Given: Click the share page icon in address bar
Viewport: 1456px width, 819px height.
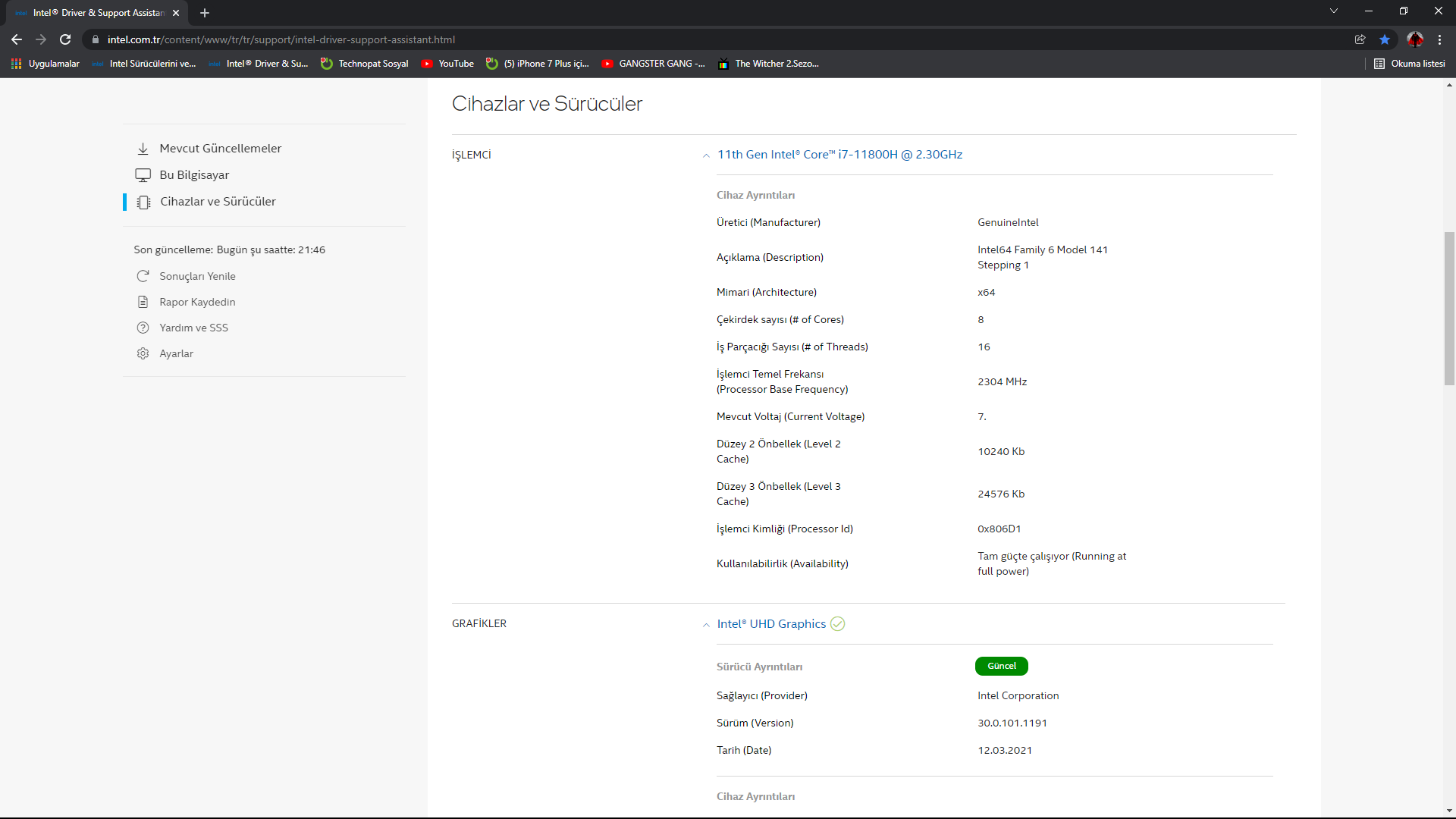Looking at the screenshot, I should (1360, 39).
